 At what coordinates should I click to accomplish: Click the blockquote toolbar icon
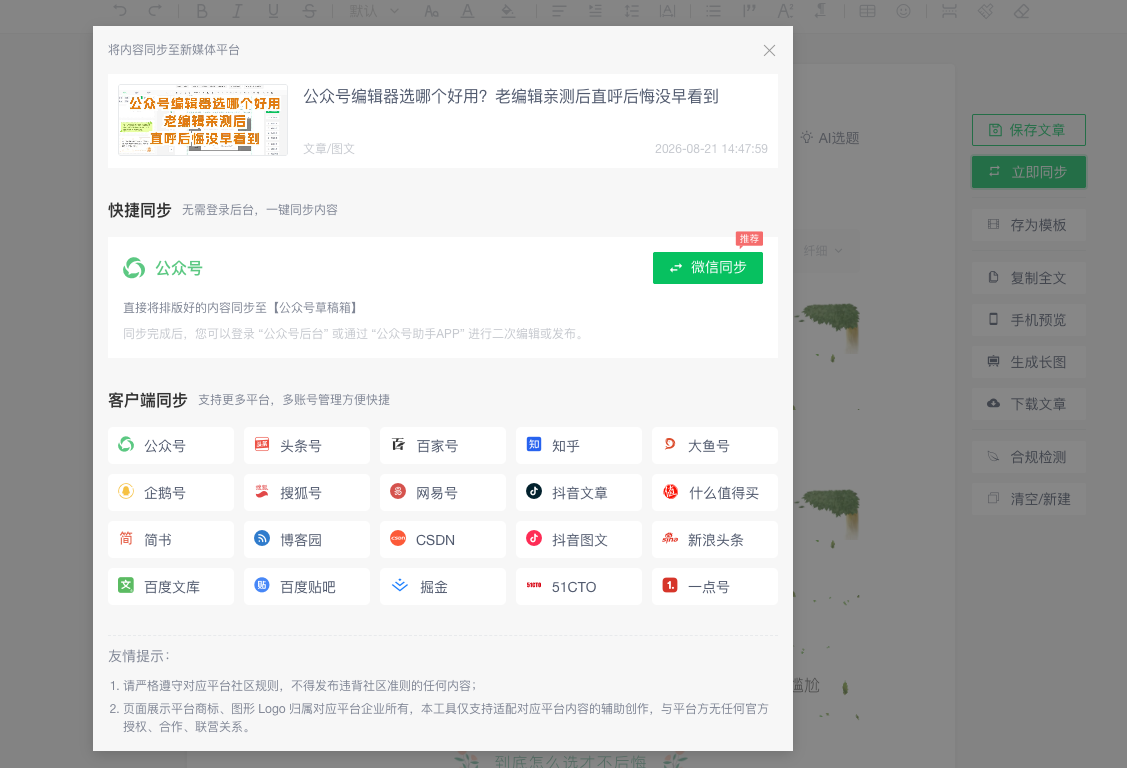click(x=749, y=11)
